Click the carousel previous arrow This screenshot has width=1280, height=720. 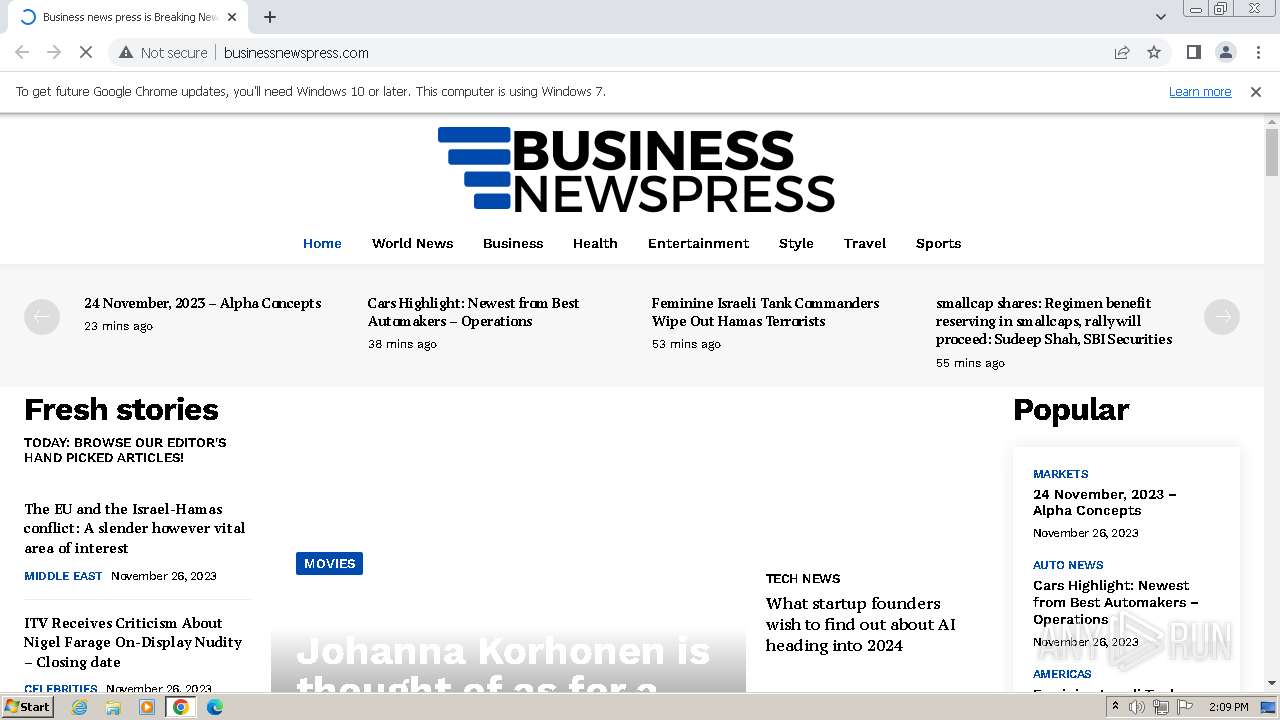coord(42,317)
